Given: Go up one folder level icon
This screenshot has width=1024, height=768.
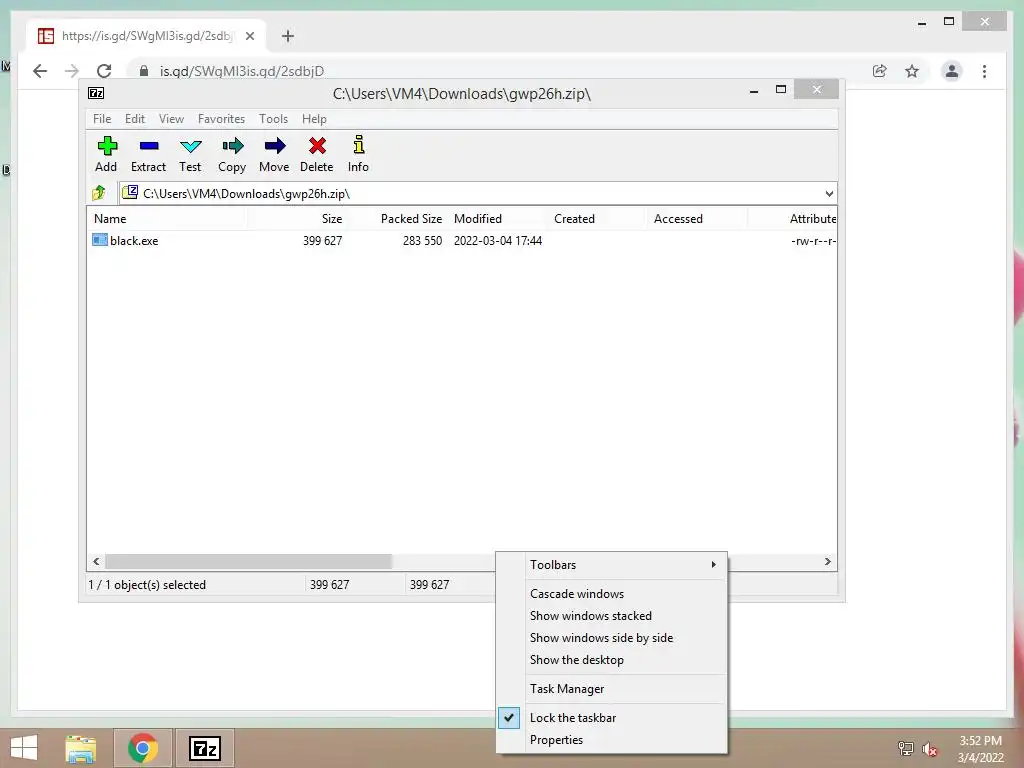Looking at the screenshot, I should 99,193.
